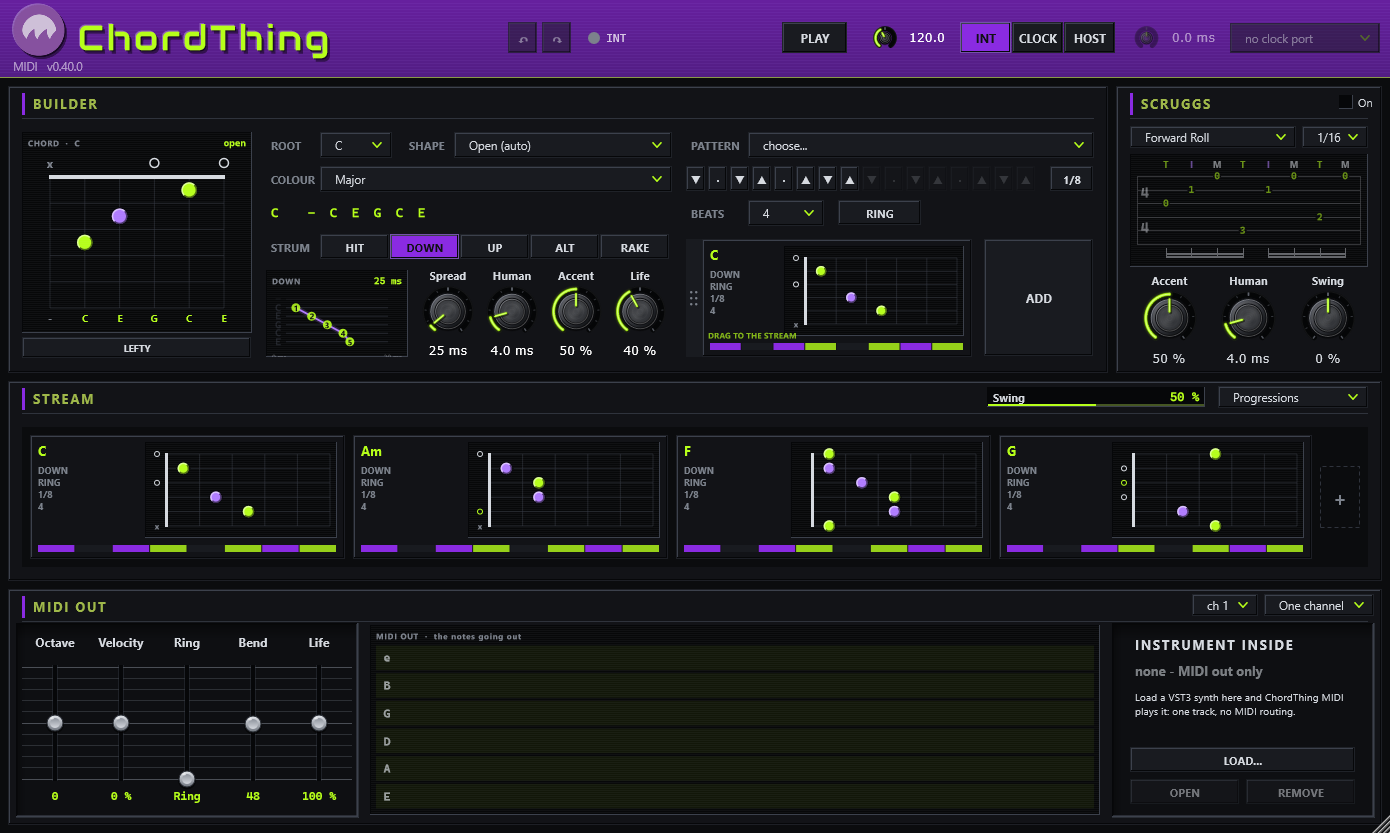Click the Velocity fader in MIDI Out
The width and height of the screenshot is (1390, 833).
[121, 722]
